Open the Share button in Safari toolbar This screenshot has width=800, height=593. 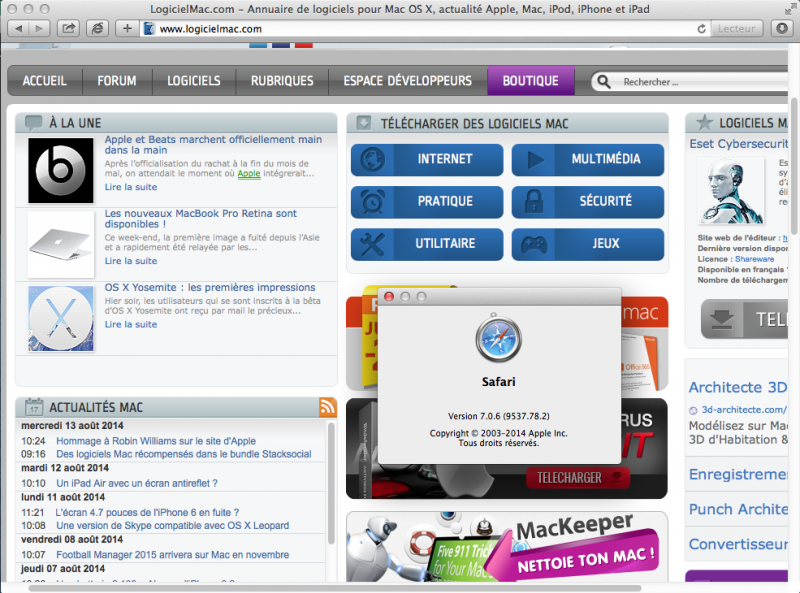click(x=68, y=29)
